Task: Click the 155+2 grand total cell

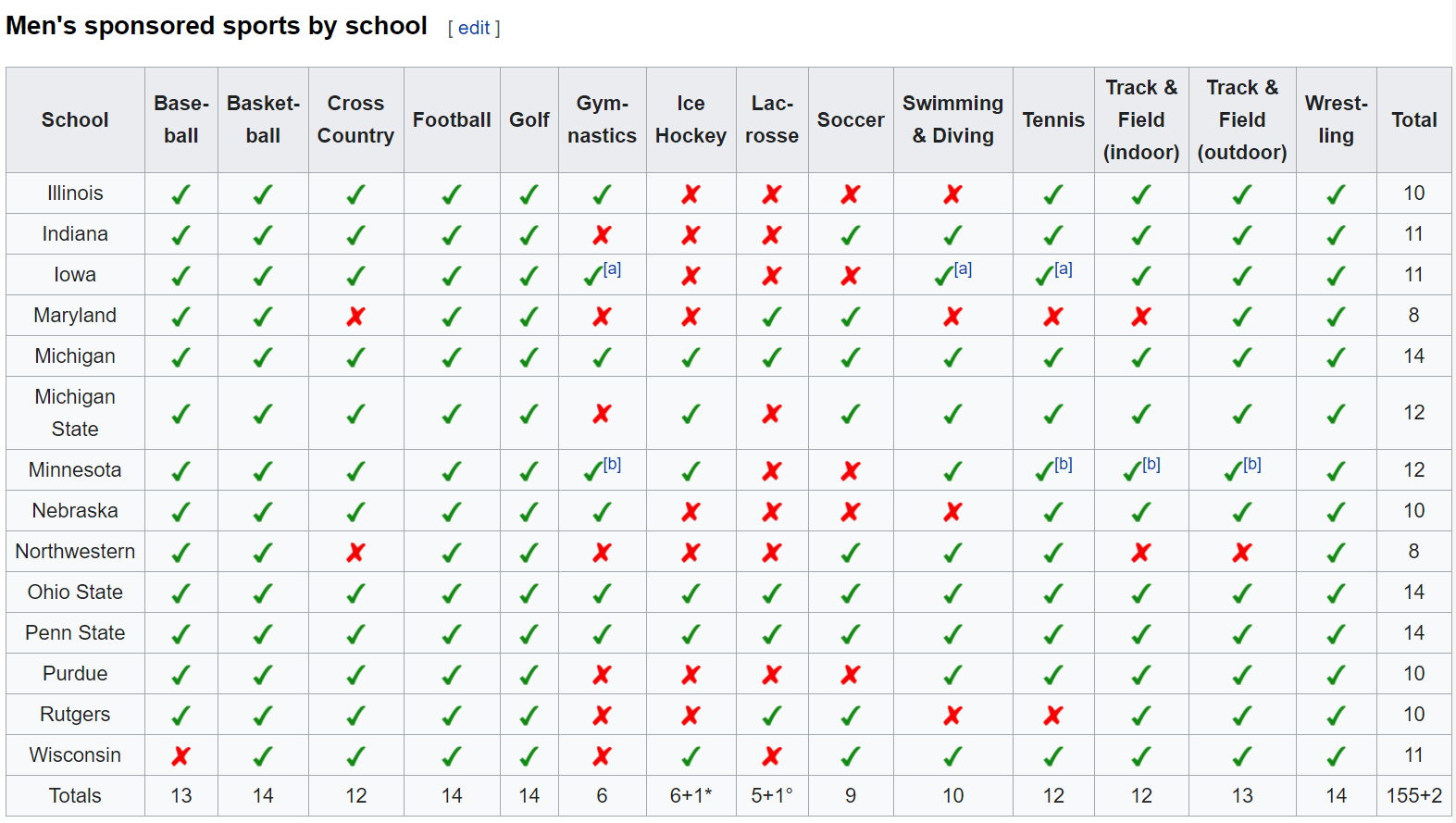Action: [x=1413, y=796]
